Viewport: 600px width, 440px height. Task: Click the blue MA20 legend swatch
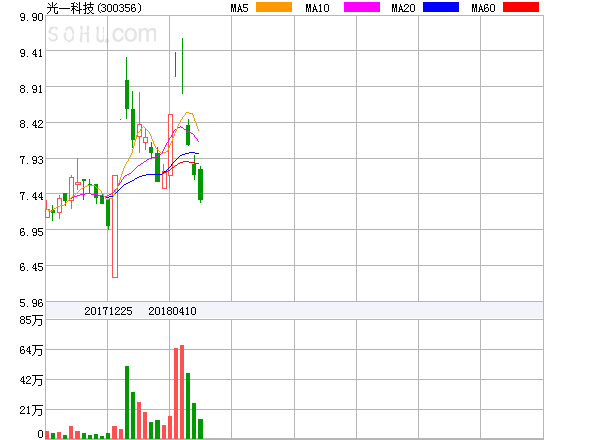[441, 7]
